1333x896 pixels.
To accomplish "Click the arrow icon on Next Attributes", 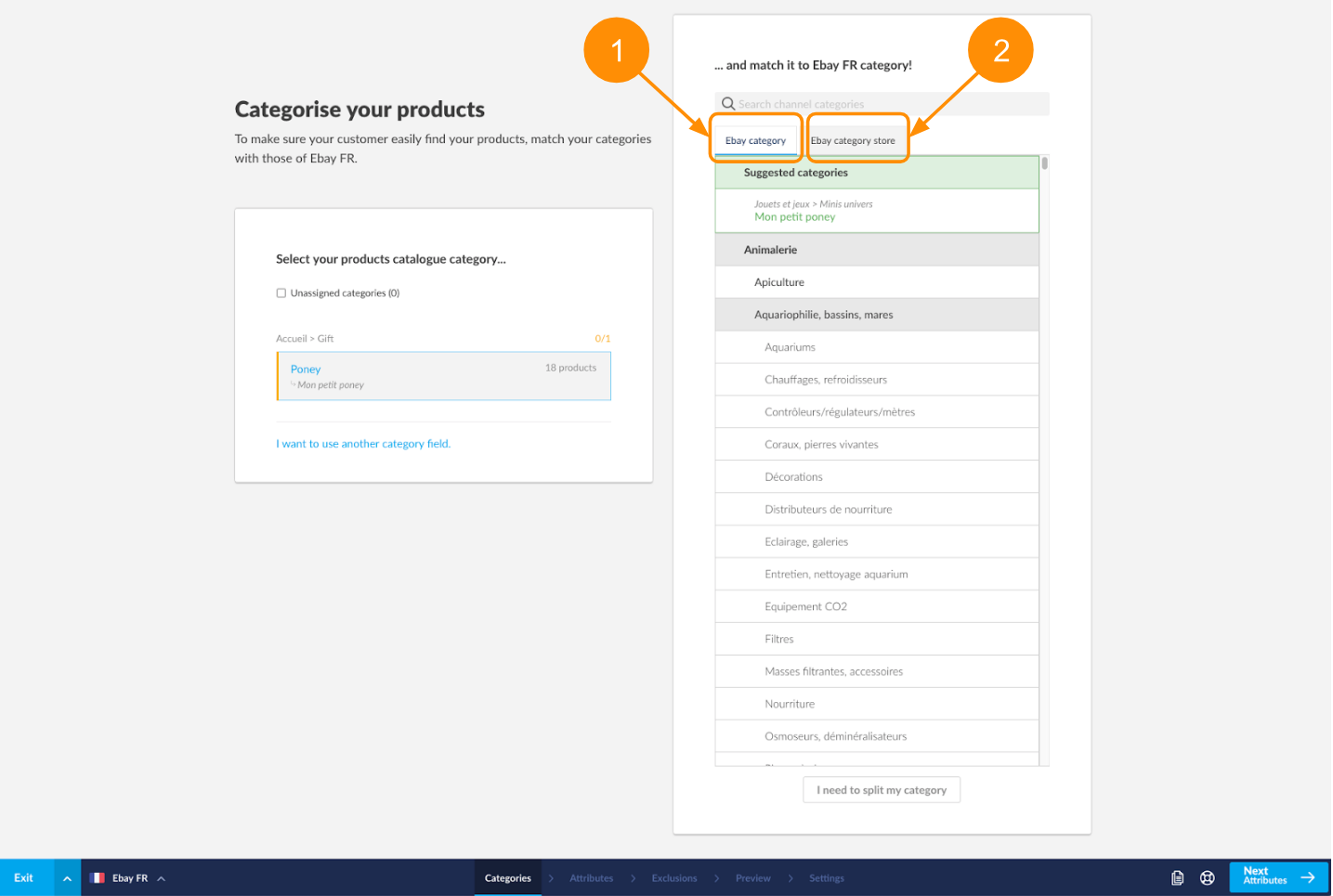I will [1308, 877].
